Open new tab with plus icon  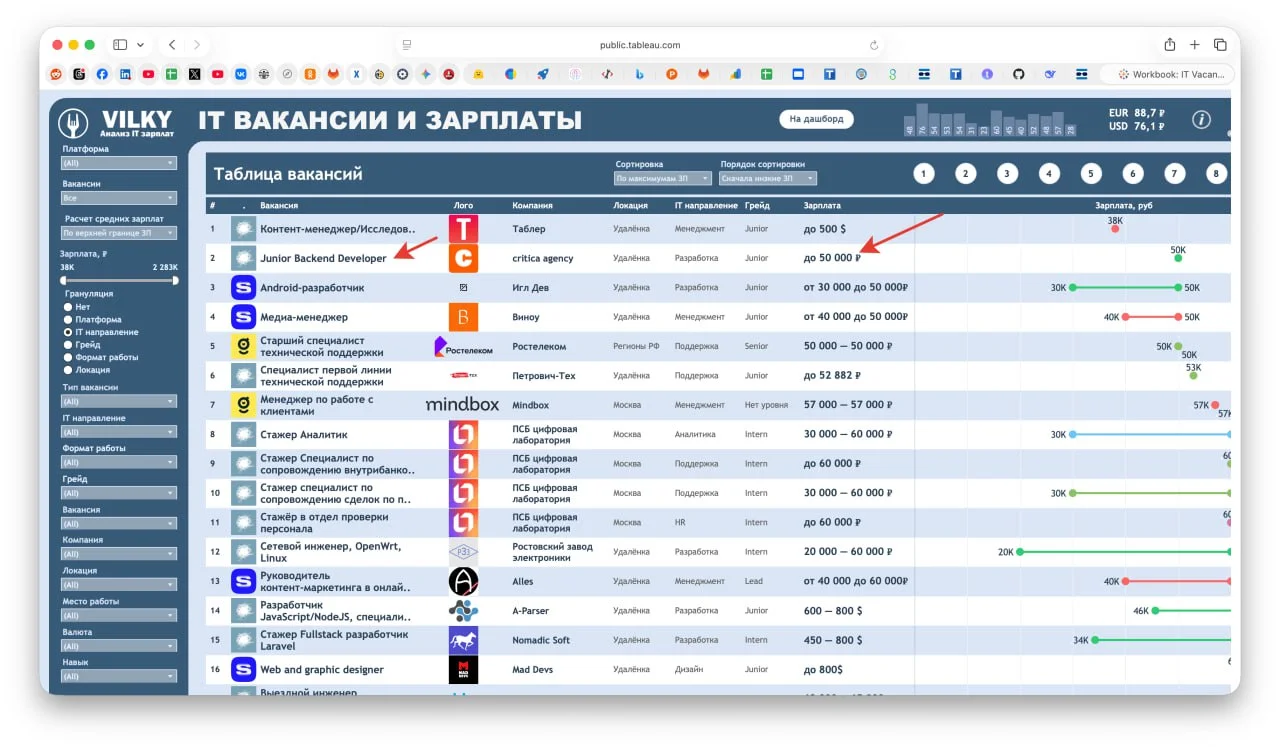(x=1195, y=45)
